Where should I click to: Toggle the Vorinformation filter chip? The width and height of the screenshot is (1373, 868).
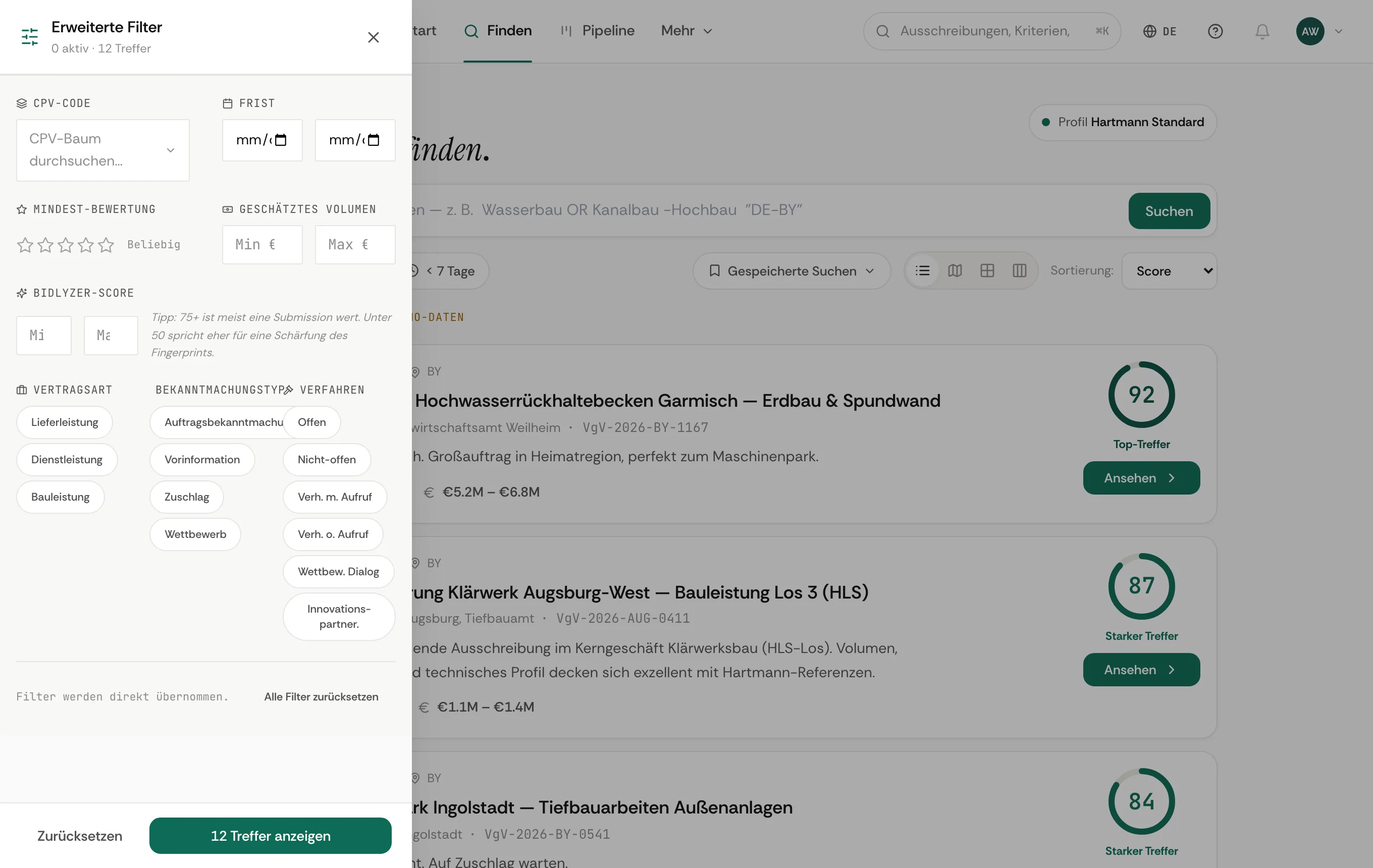click(202, 459)
